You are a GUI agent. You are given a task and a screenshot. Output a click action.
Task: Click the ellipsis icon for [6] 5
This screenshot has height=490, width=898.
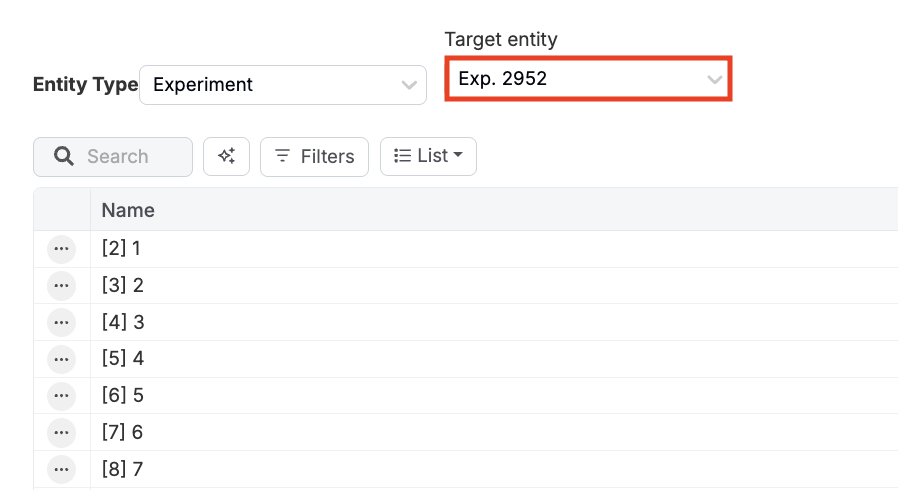pos(61,395)
